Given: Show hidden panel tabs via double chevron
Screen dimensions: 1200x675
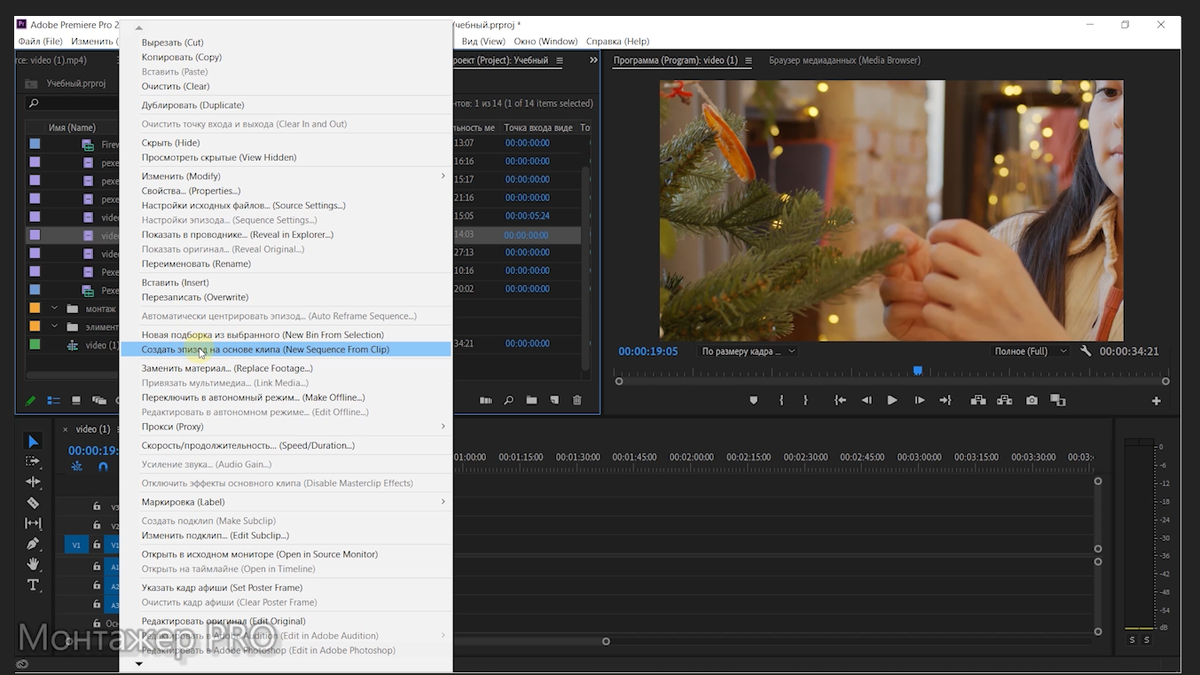Looking at the screenshot, I should [593, 60].
